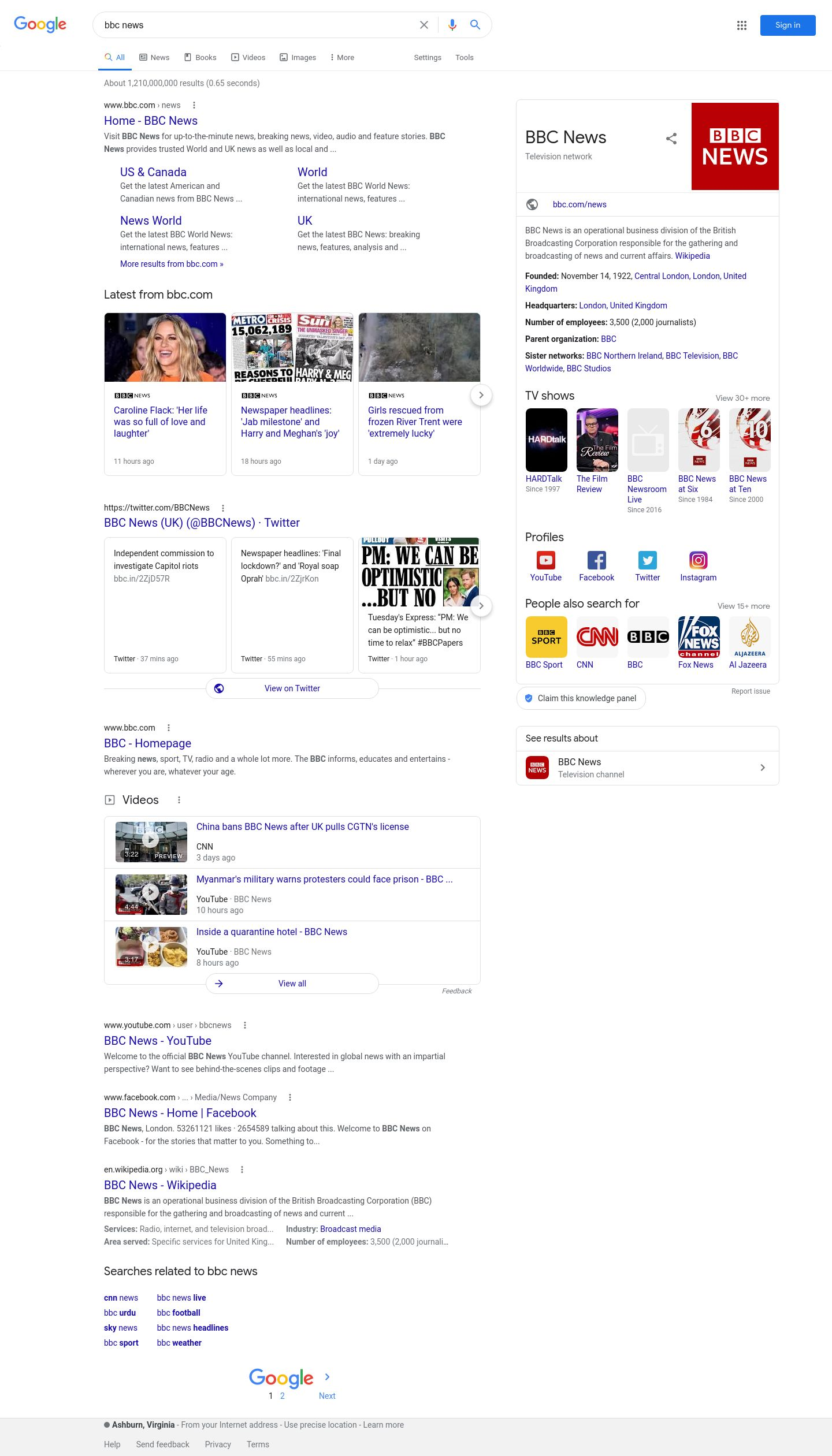Open the Google apps grid
The image size is (832, 1456).
742,25
